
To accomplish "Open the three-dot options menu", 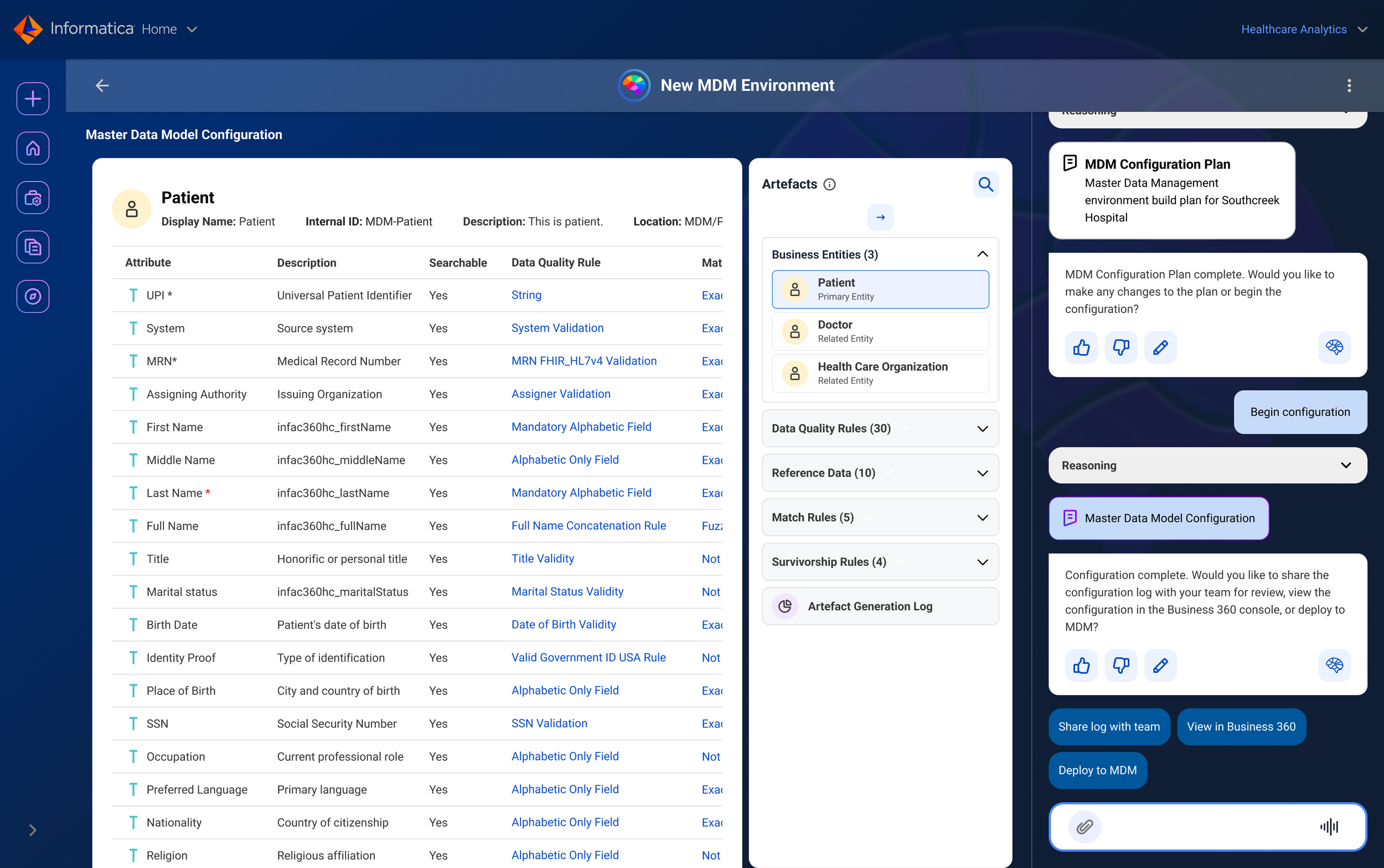I will [x=1349, y=86].
